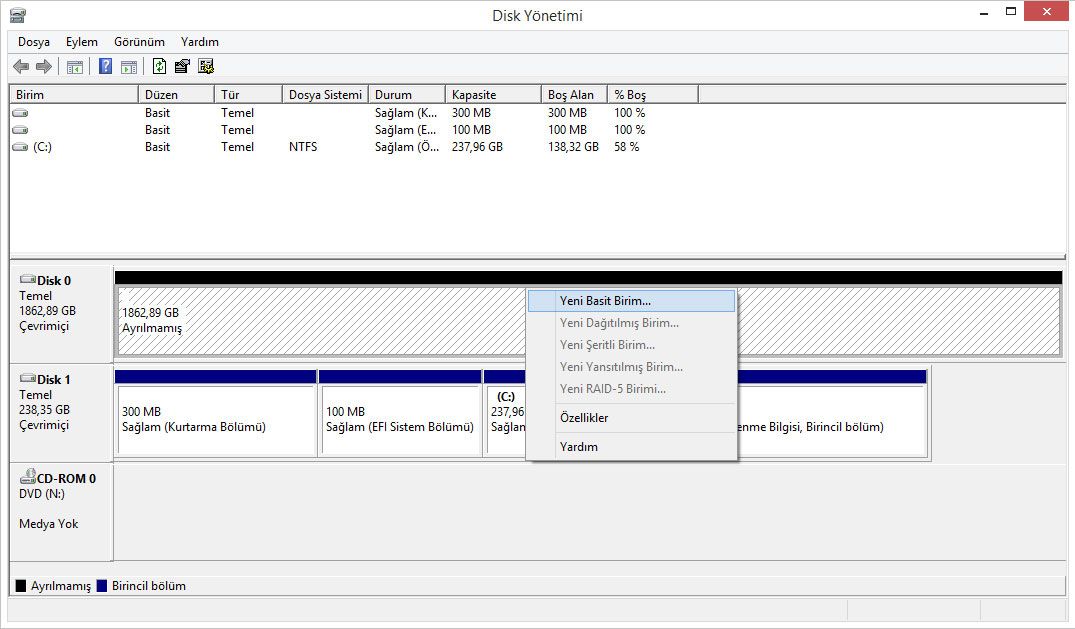Click the Disk 1 drive icon
Viewport: 1075px width, 629px height.
[27, 378]
